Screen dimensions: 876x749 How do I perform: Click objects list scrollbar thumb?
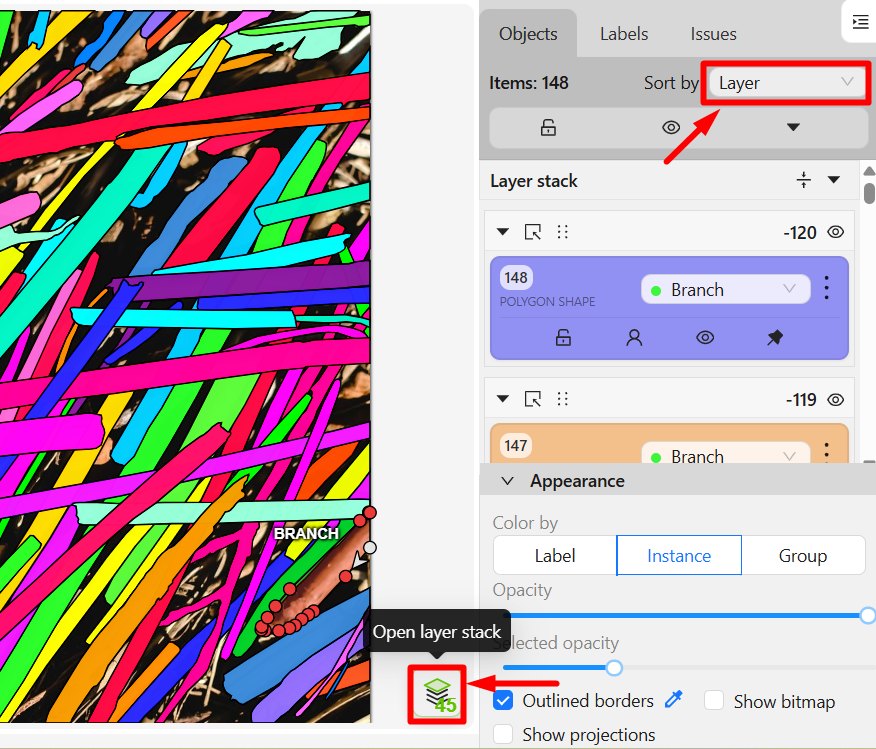tap(869, 193)
